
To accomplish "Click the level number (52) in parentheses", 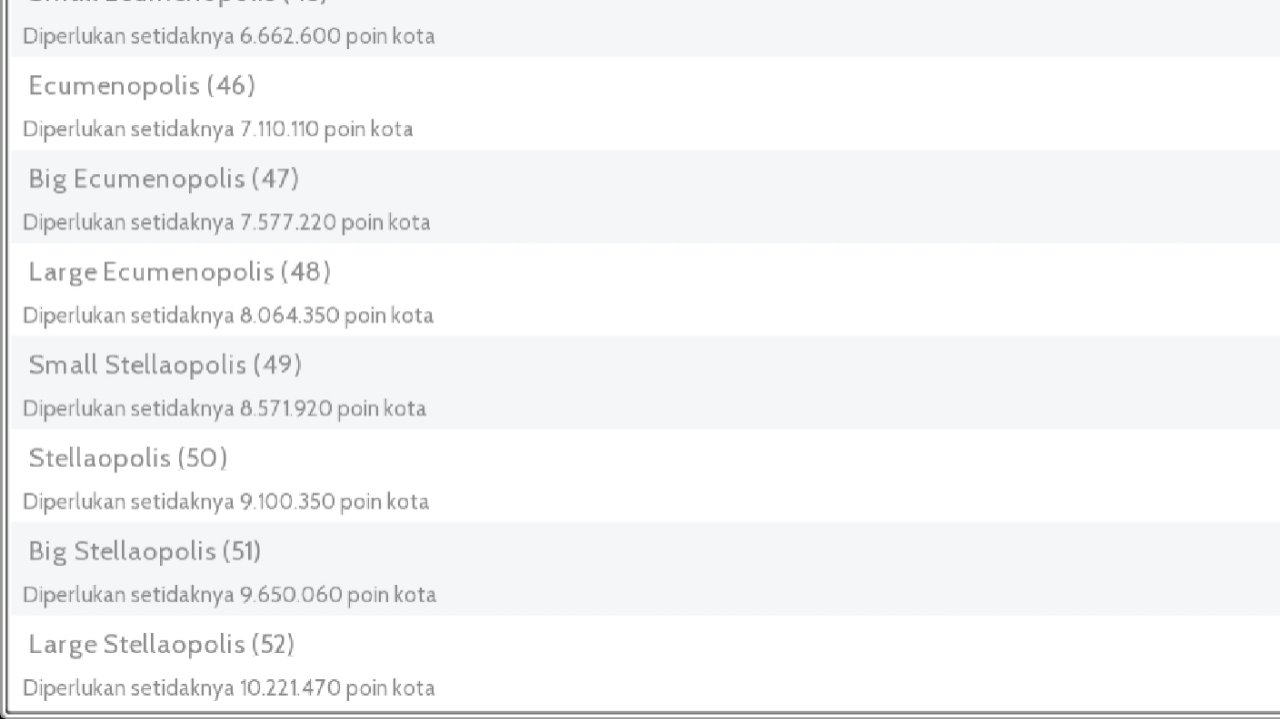I will 273,644.
